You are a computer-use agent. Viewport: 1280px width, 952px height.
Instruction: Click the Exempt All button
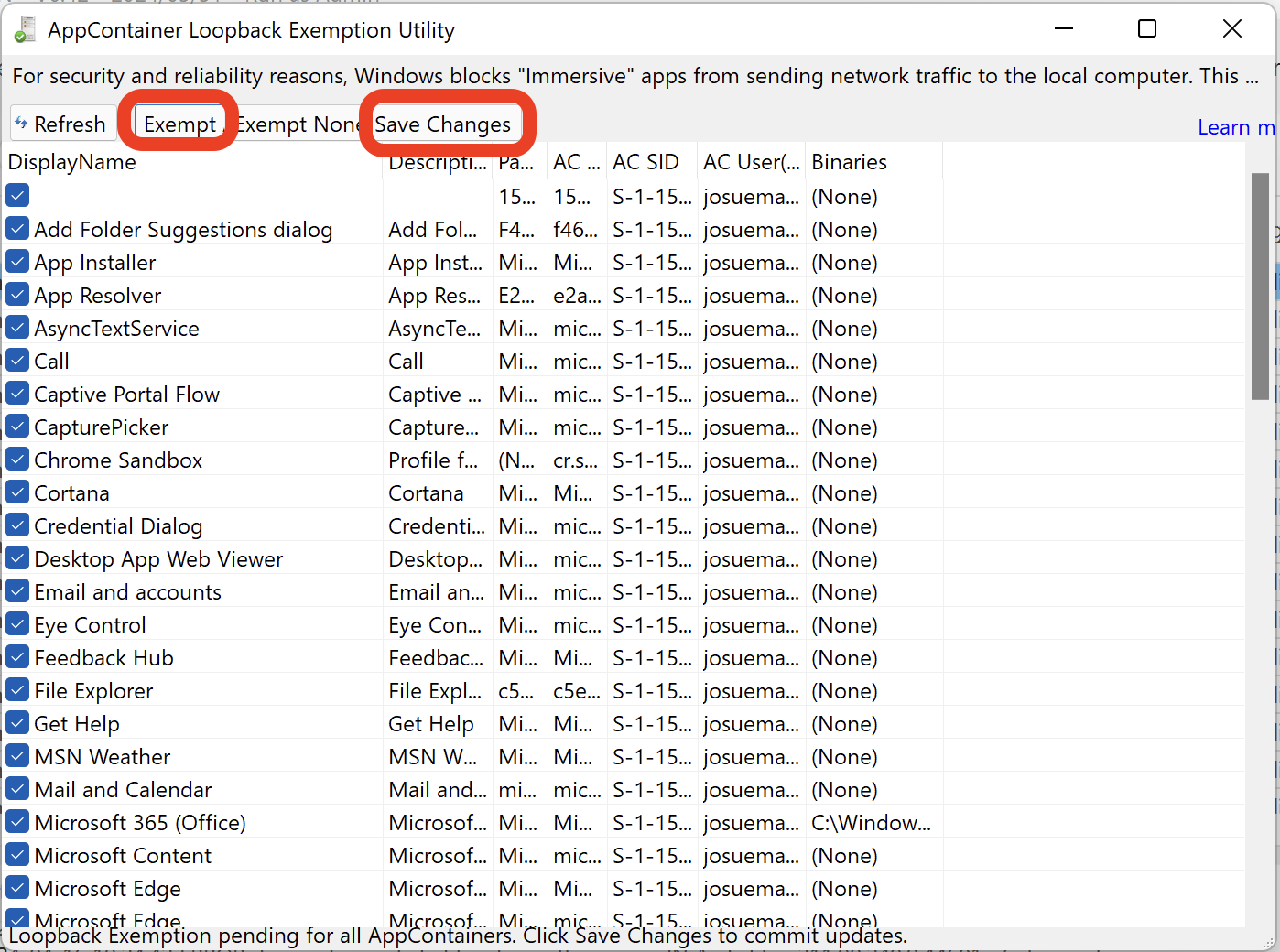pyautogui.click(x=179, y=124)
